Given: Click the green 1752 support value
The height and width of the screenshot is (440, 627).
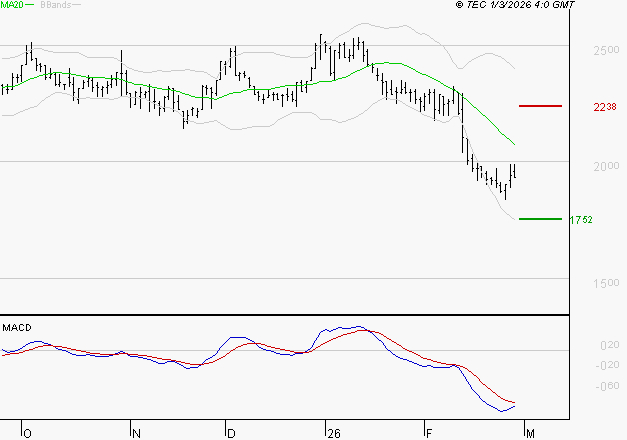Looking at the screenshot, I should pos(581,220).
